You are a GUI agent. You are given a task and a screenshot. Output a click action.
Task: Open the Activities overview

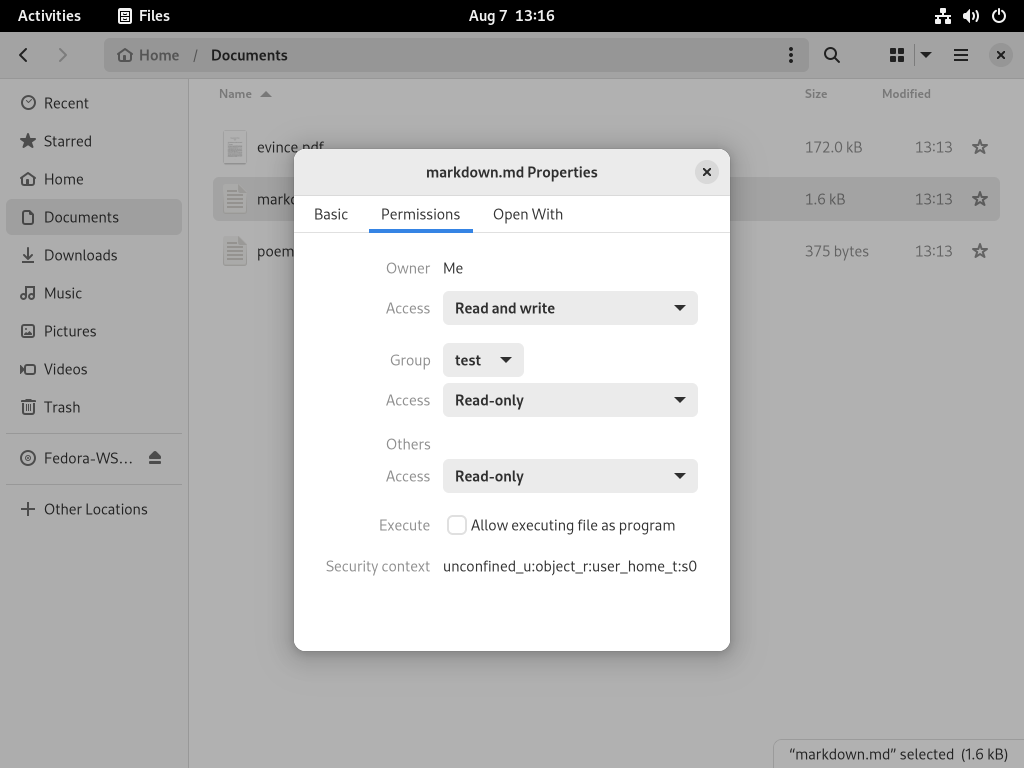(49, 16)
